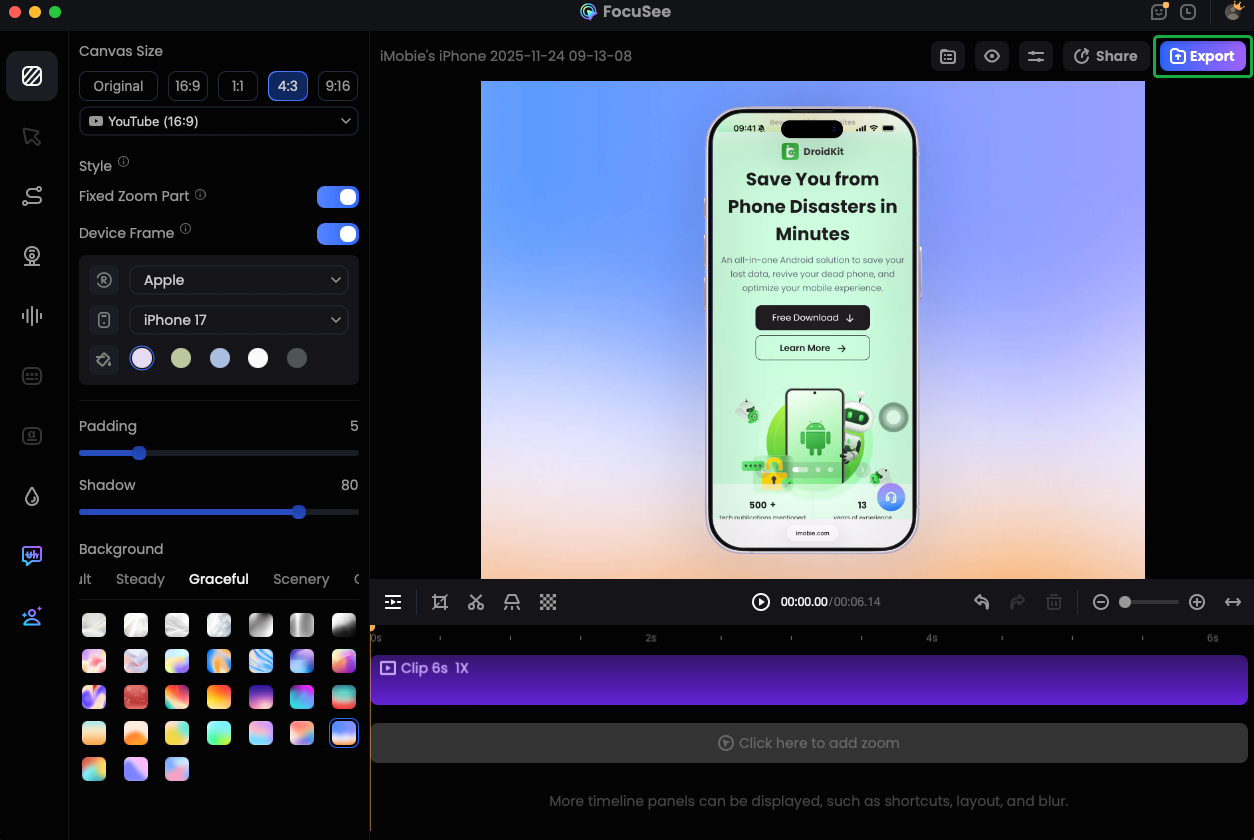
Task: Select the crop tool above the timeline
Action: click(439, 602)
